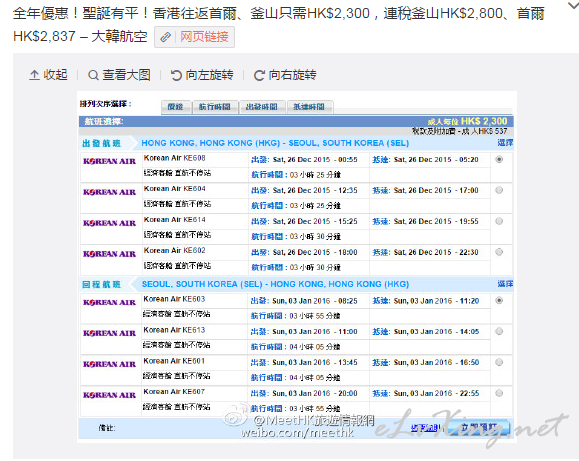Click Korean Air logo in KE604 row
This screenshot has height=461, width=579.
[x=110, y=192]
